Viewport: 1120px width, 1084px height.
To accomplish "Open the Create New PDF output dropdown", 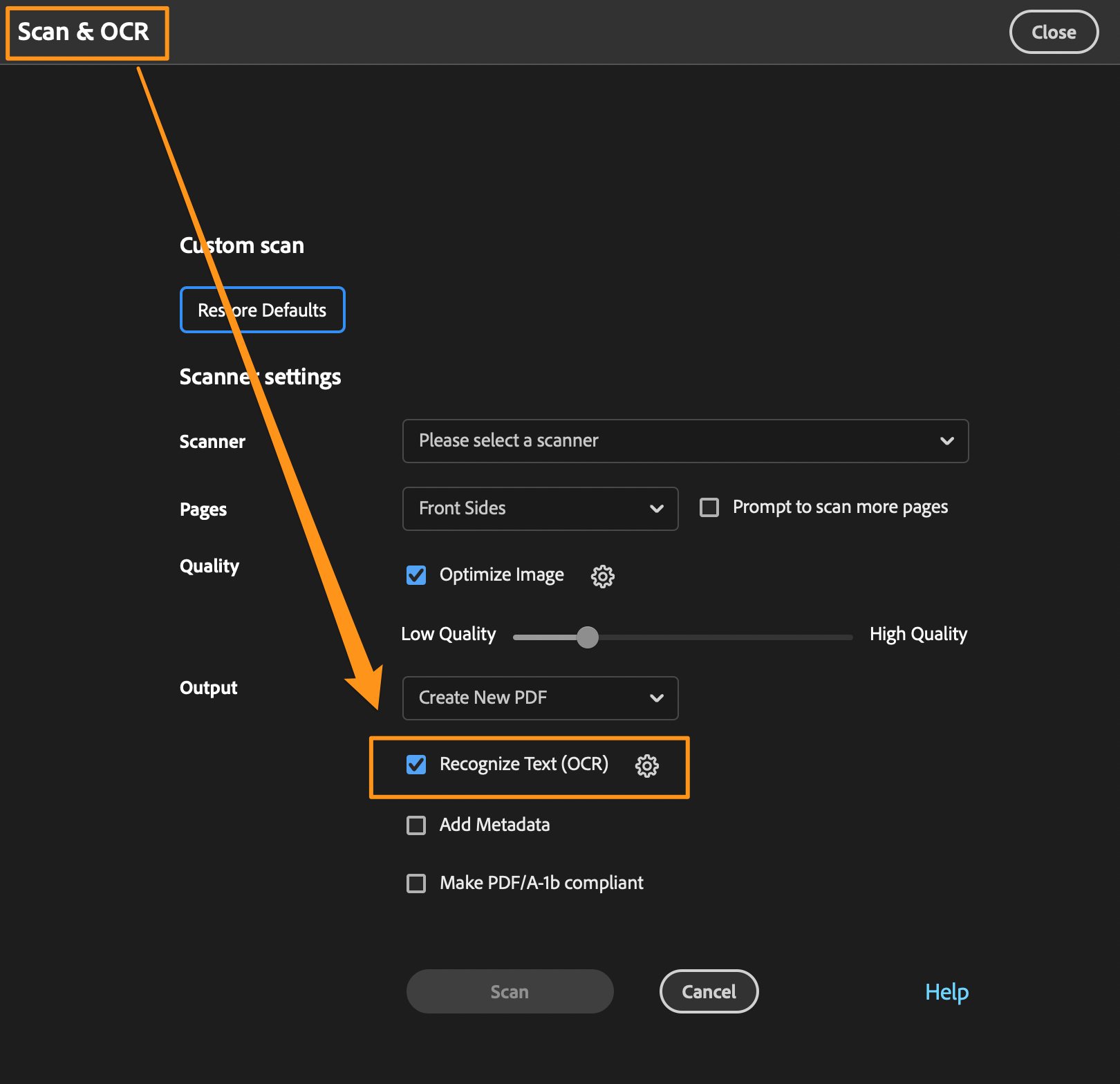I will click(539, 698).
